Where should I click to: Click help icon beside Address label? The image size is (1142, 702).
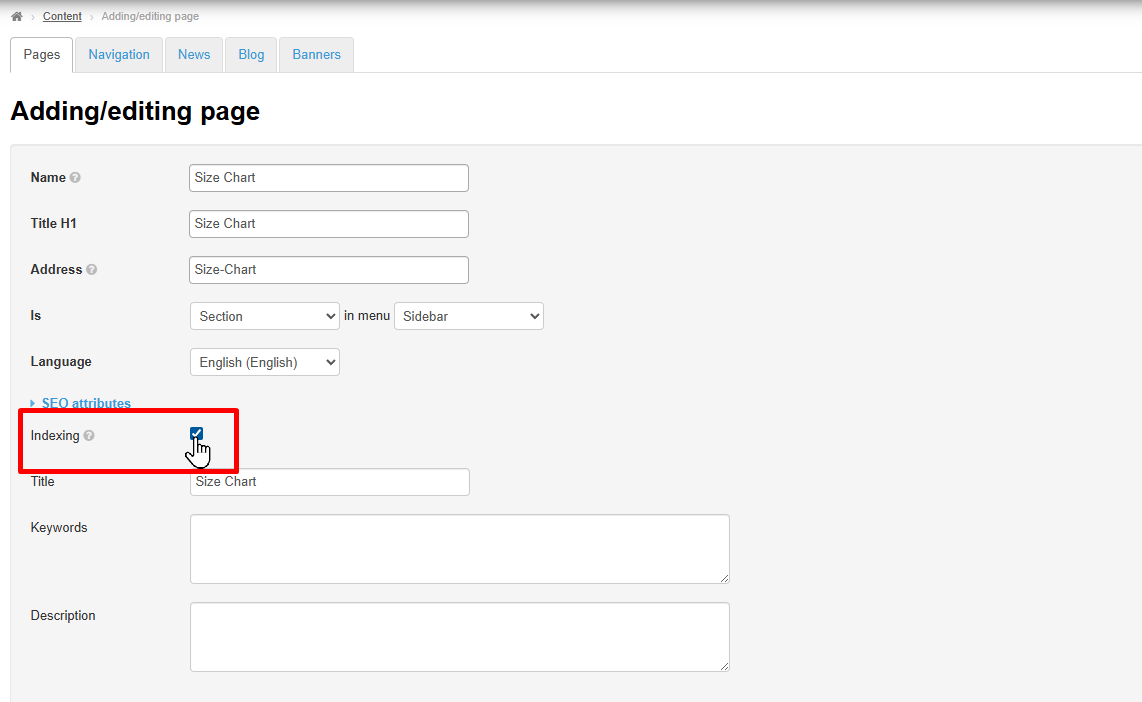coord(92,270)
